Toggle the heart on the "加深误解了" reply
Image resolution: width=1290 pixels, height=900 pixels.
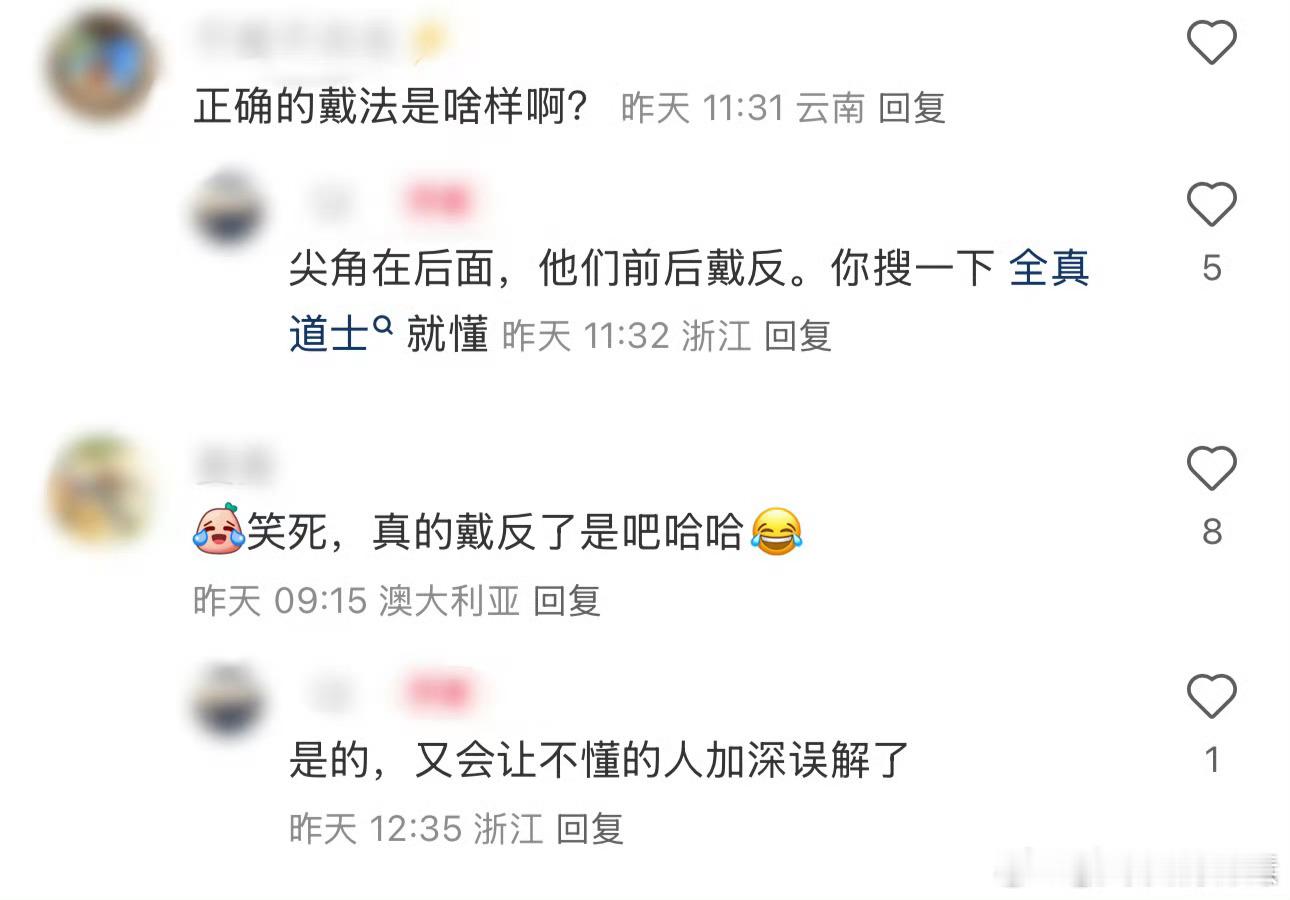1211,696
